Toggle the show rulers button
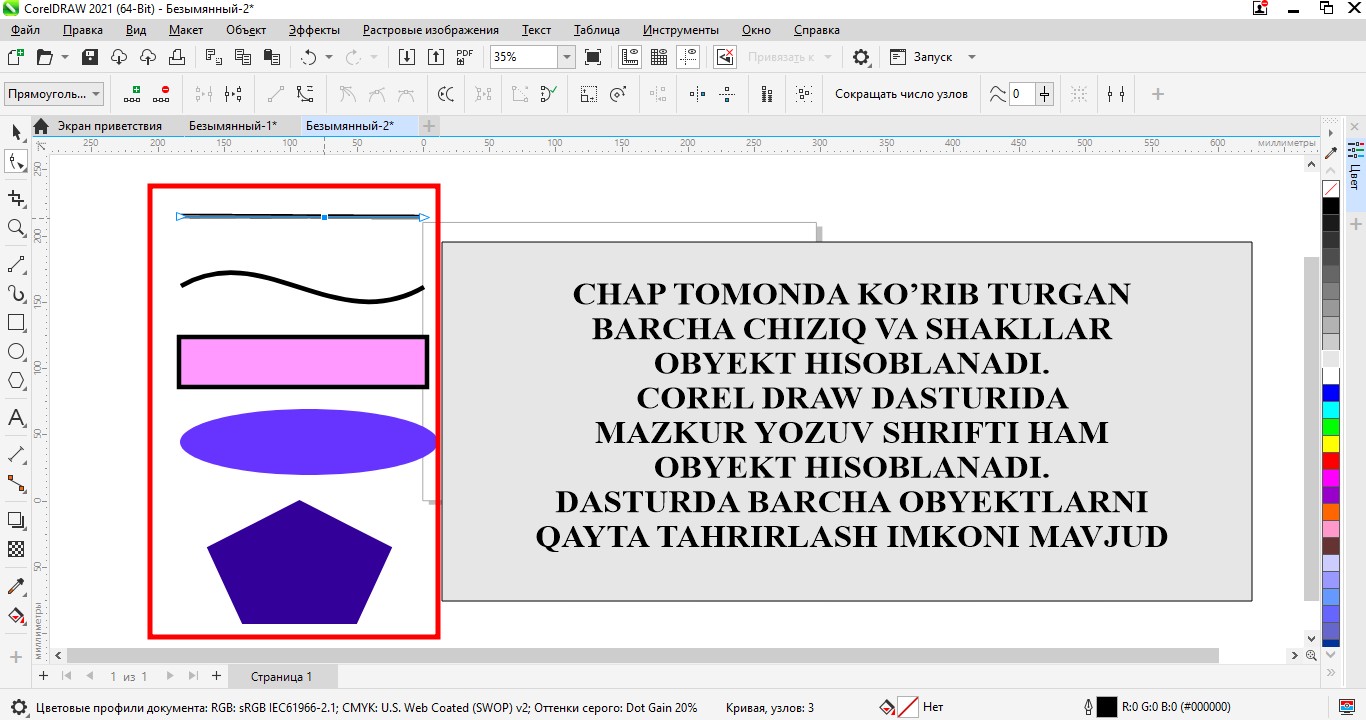The image size is (1366, 720). pos(630,57)
